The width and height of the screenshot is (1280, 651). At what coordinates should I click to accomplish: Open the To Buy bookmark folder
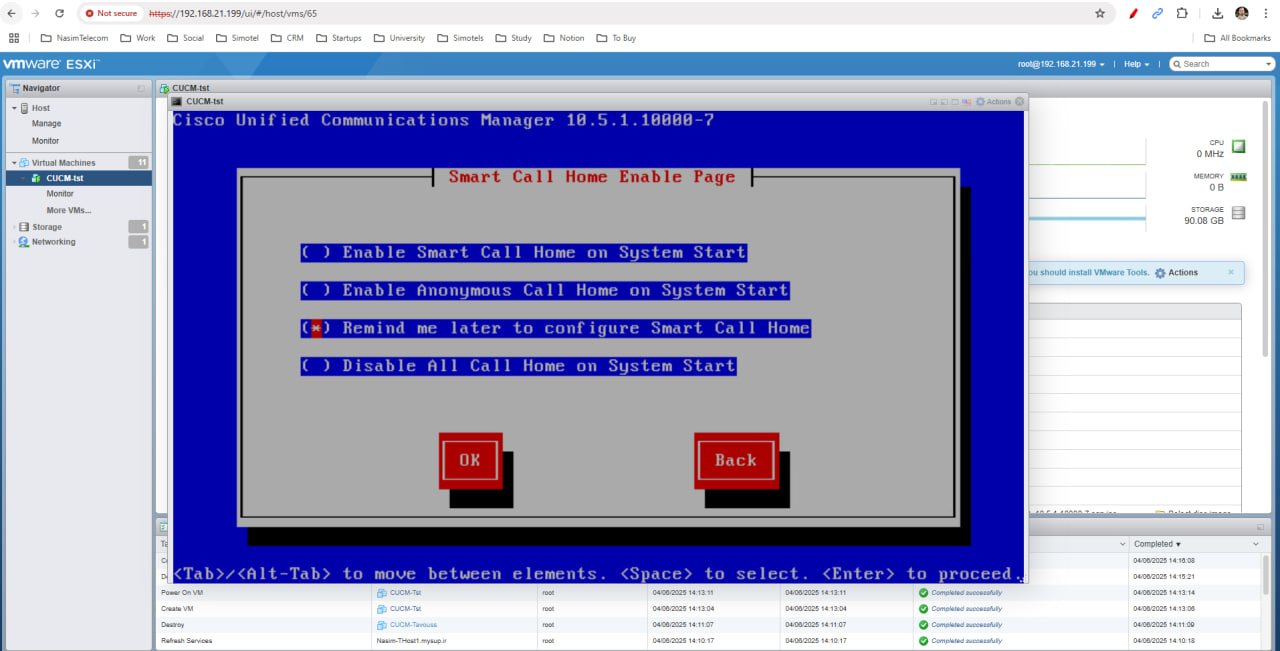click(616, 38)
